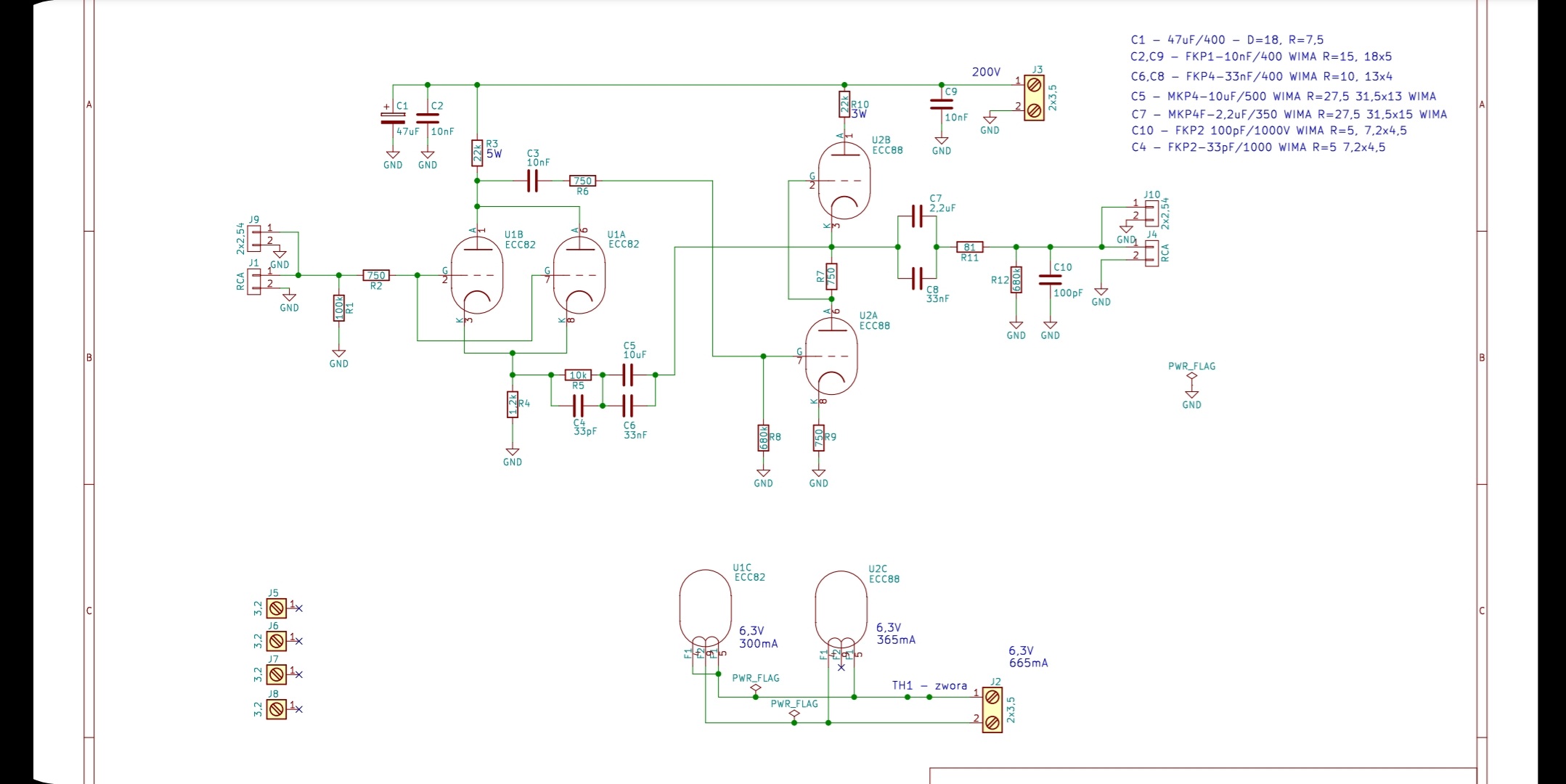Click the 'C5 – MKP4-10uF/500' note line
Viewport: 1566px width, 784px height.
coord(1284,96)
